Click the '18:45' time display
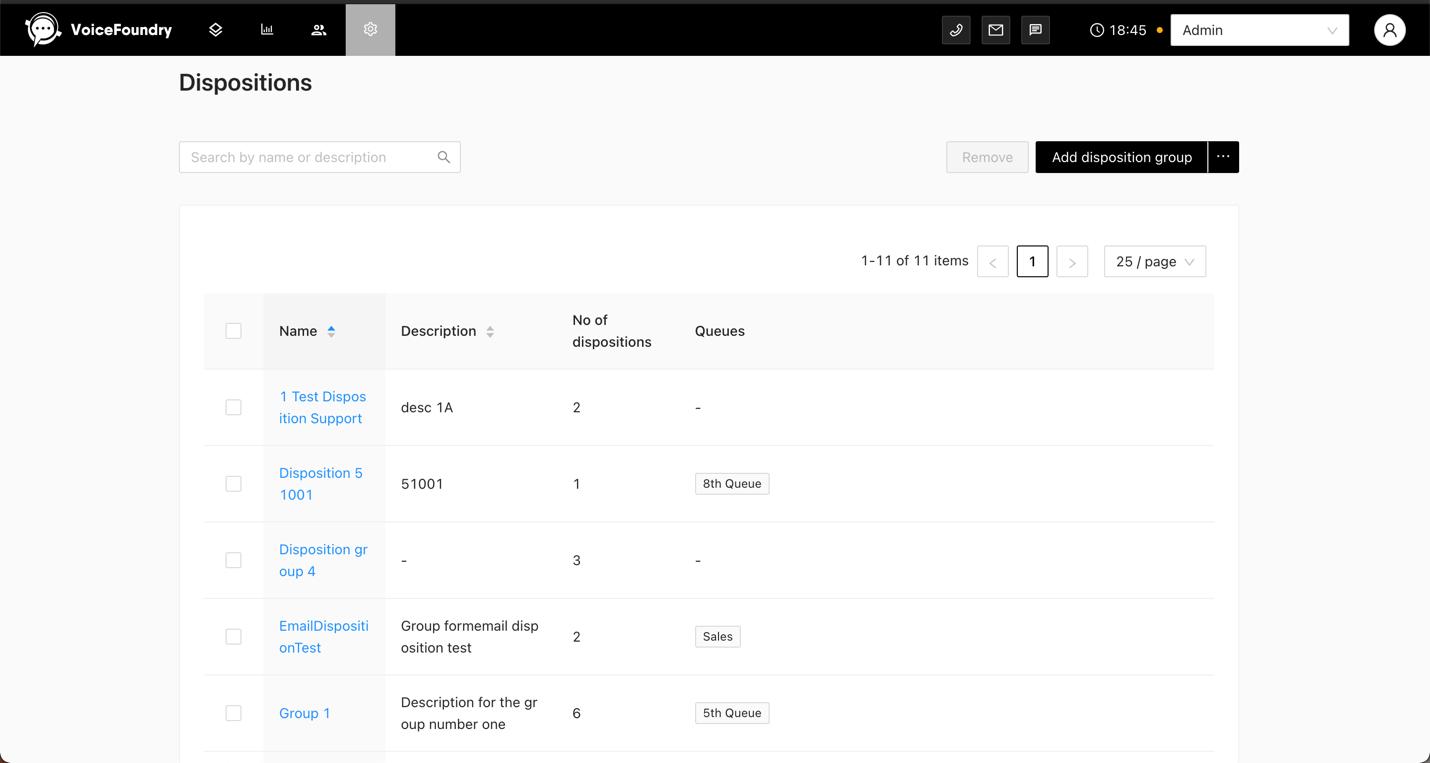 tap(1128, 30)
